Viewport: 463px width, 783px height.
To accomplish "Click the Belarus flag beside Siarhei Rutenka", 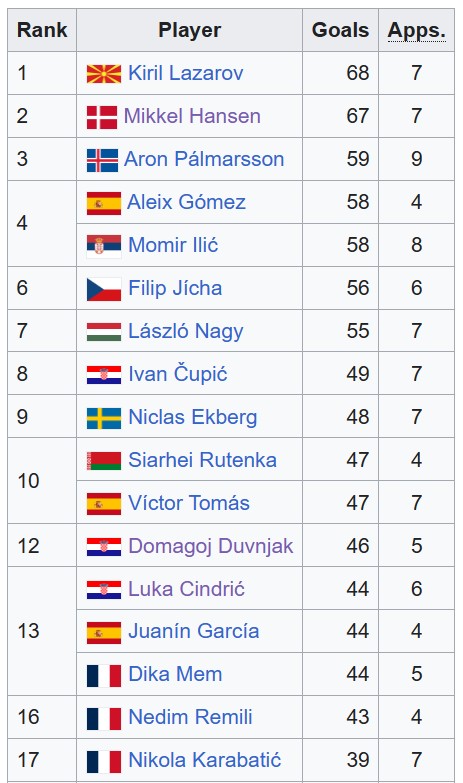I will 104,461.
